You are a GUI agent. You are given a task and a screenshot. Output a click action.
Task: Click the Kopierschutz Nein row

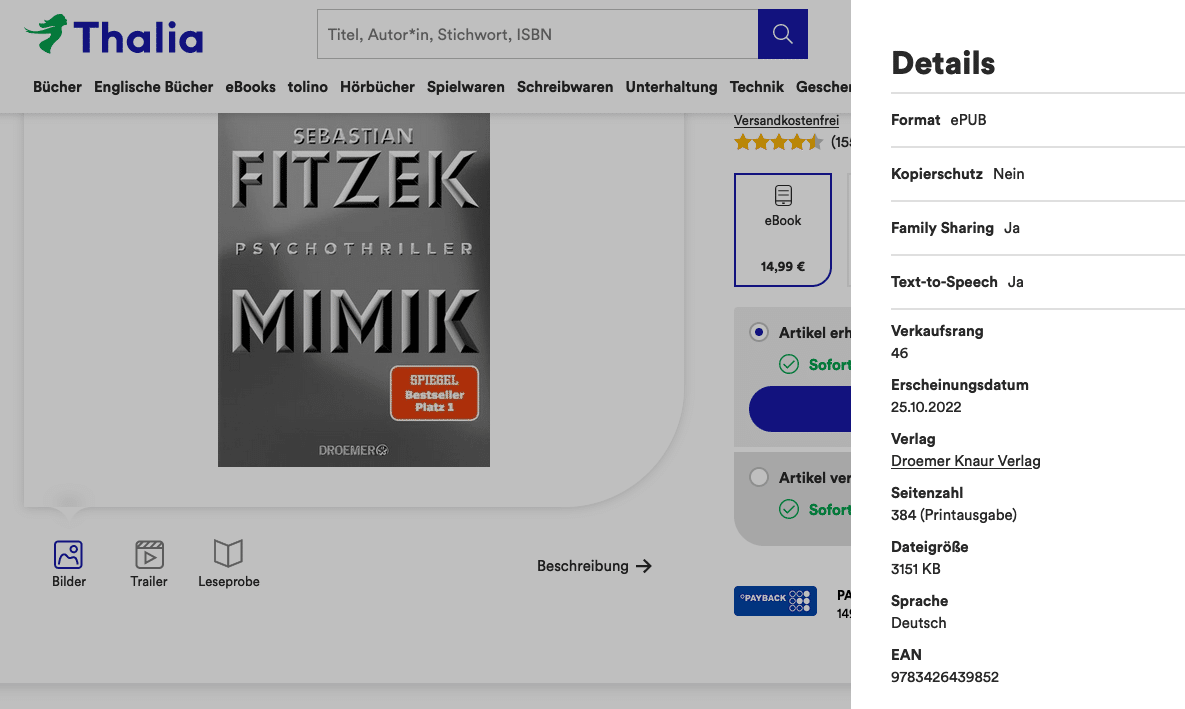[x=1038, y=174]
